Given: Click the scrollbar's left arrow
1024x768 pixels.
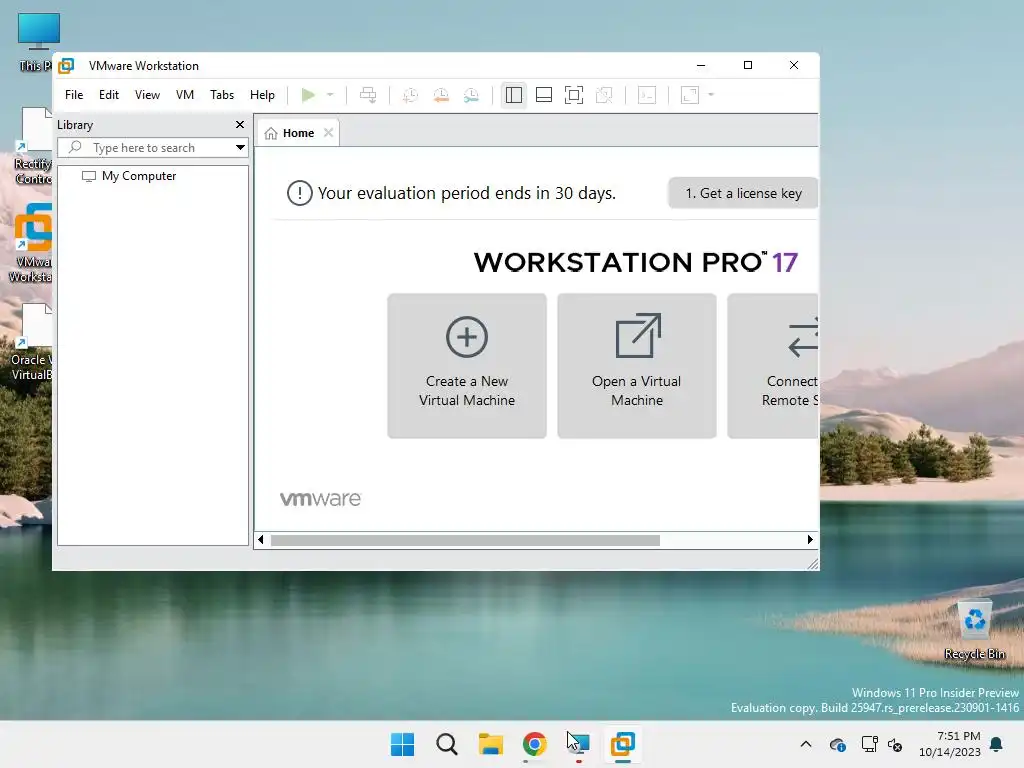Looking at the screenshot, I should coord(261,540).
